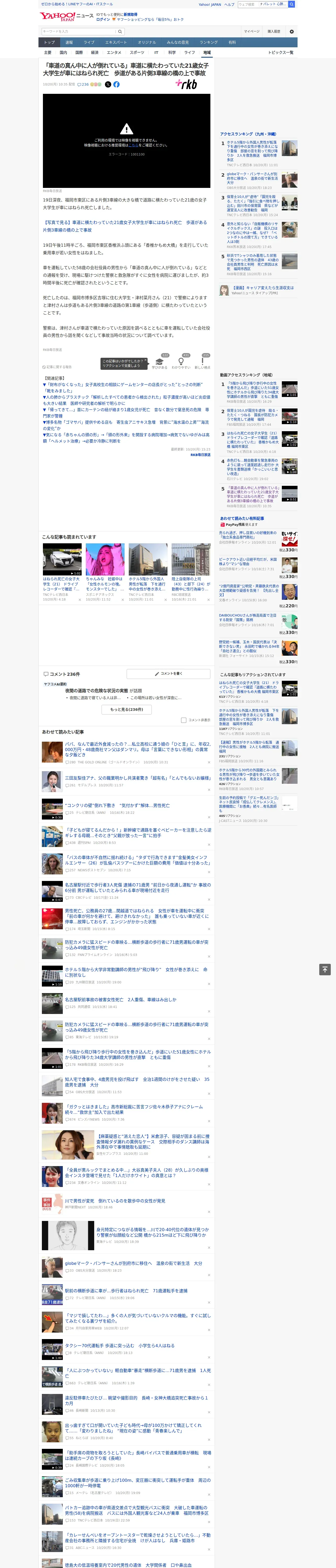
Task: Open paid article ピークアウト近い日経平均だが
Action: coord(248,561)
